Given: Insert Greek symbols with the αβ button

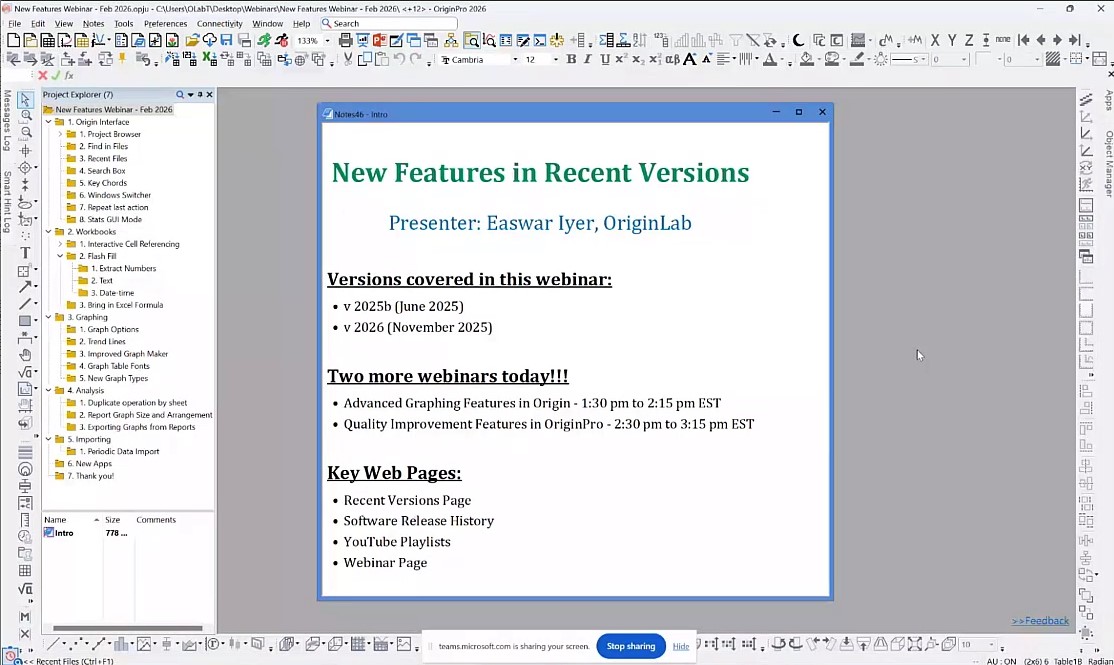Looking at the screenshot, I should [x=672, y=60].
